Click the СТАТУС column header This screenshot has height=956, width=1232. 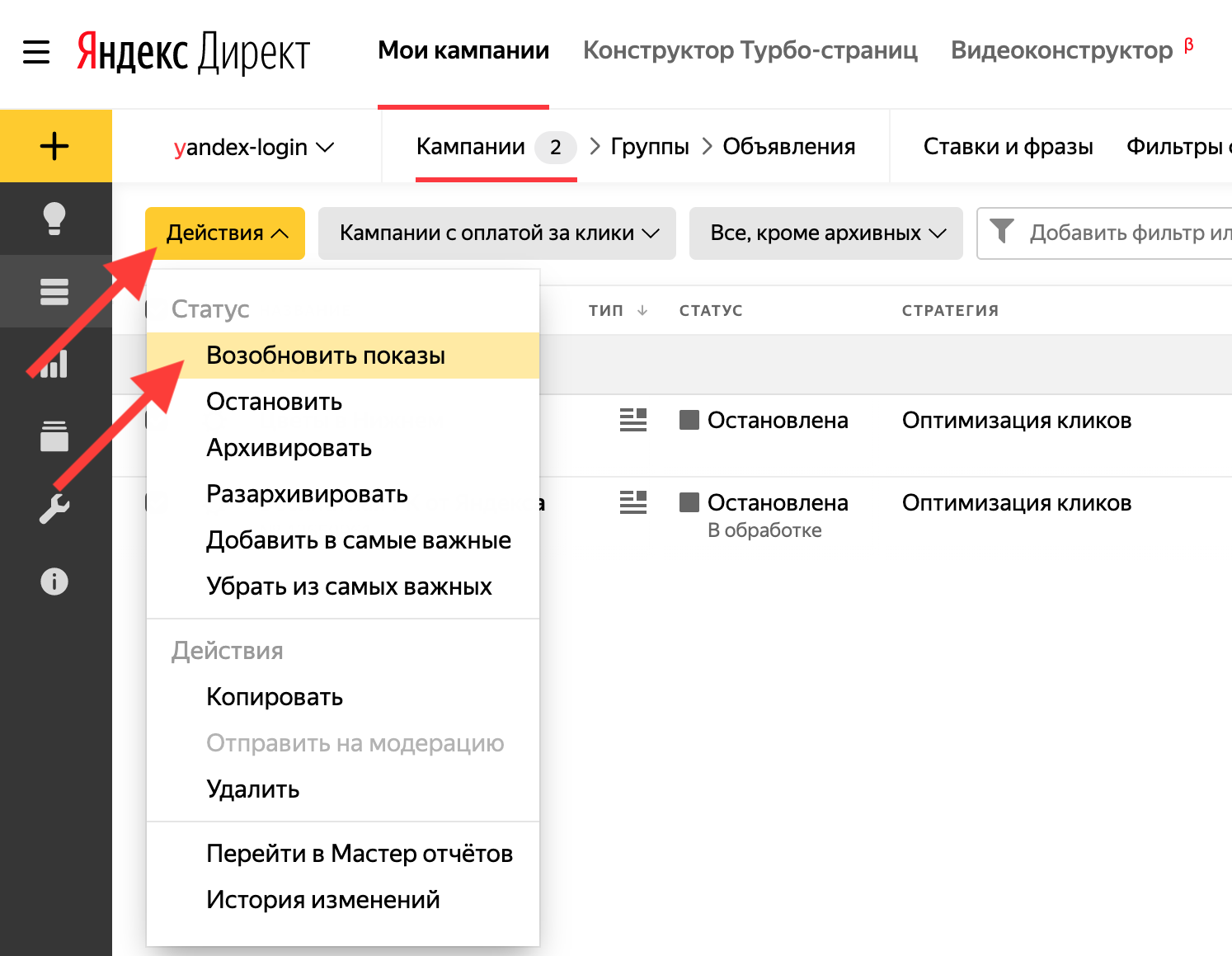(711, 310)
